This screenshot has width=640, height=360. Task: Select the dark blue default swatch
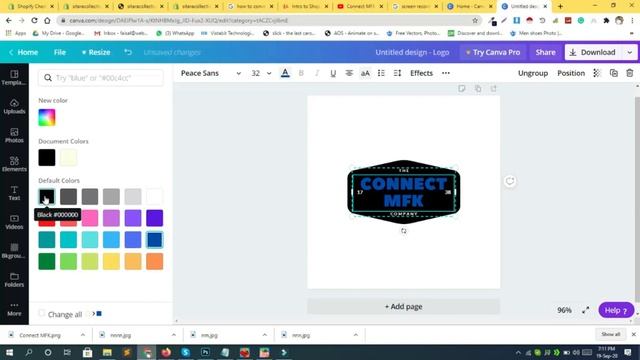tap(155, 240)
